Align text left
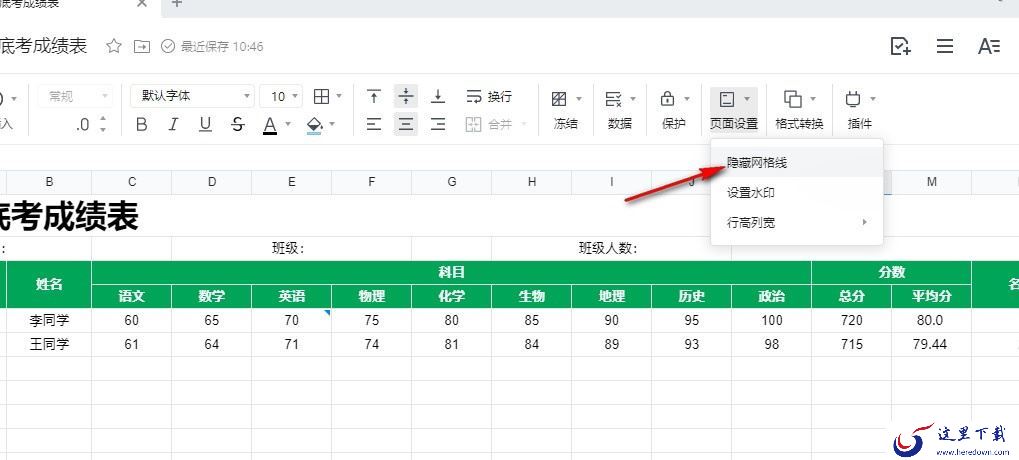This screenshot has width=1019, height=460. click(x=374, y=124)
